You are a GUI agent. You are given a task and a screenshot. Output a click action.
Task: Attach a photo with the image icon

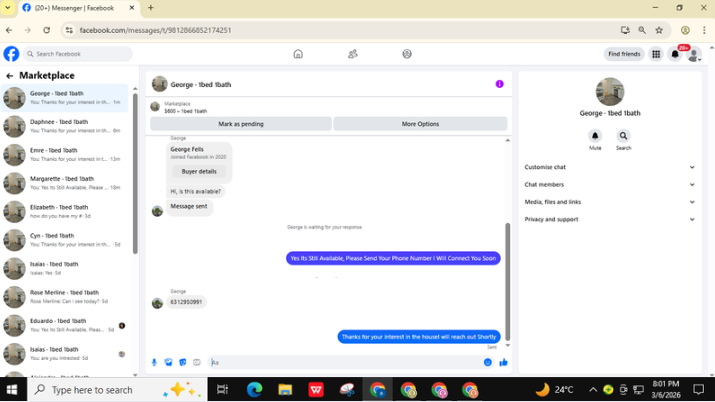(168, 362)
